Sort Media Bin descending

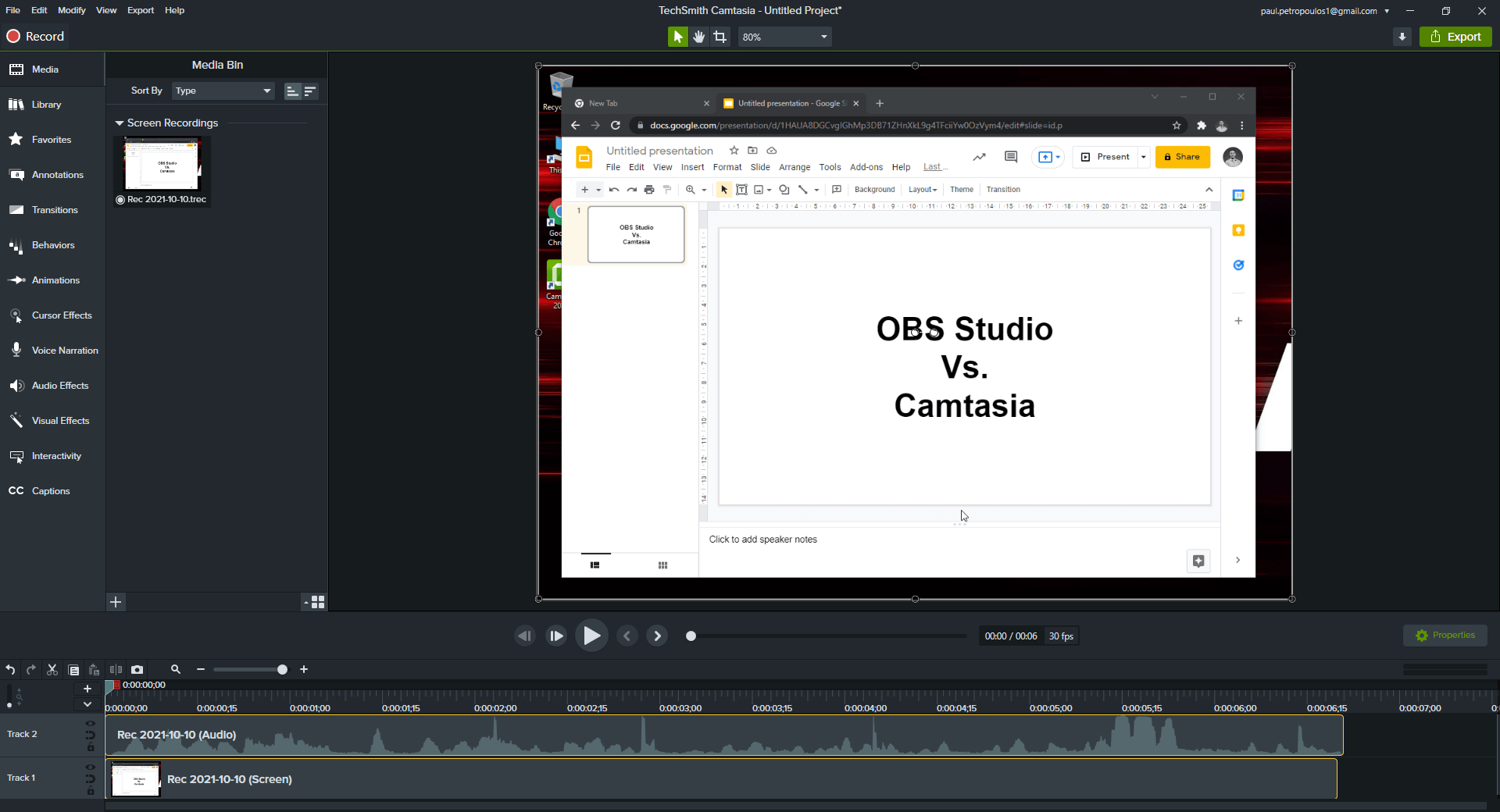point(310,91)
